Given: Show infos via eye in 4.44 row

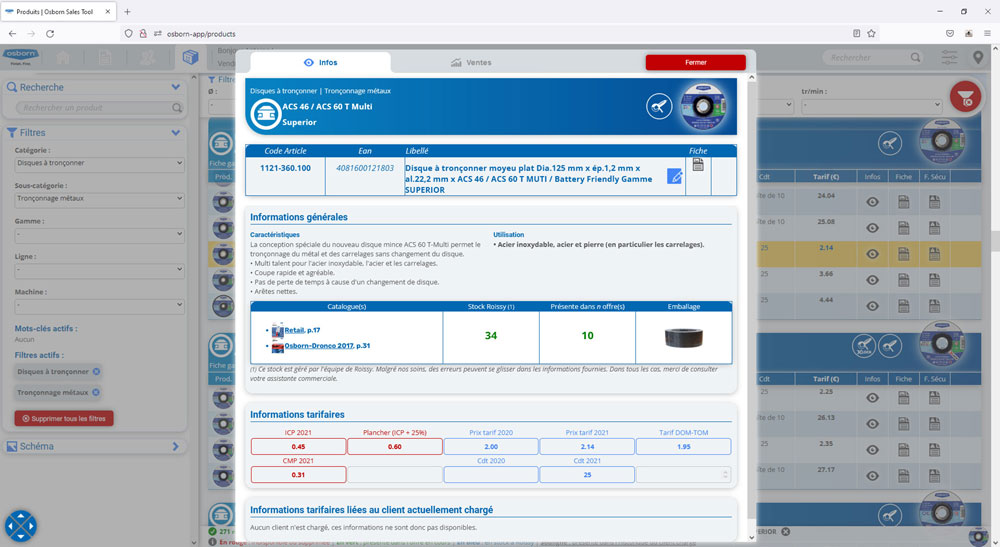Looking at the screenshot, I should point(872,306).
